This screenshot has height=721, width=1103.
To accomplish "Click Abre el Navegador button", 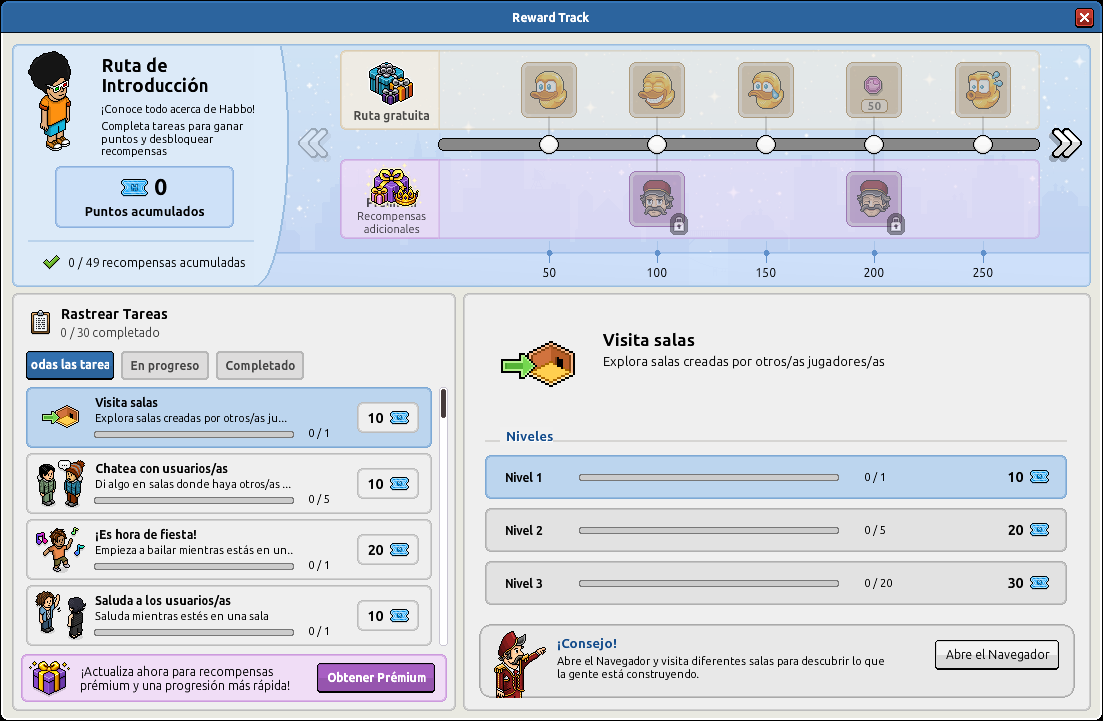I will coord(997,655).
